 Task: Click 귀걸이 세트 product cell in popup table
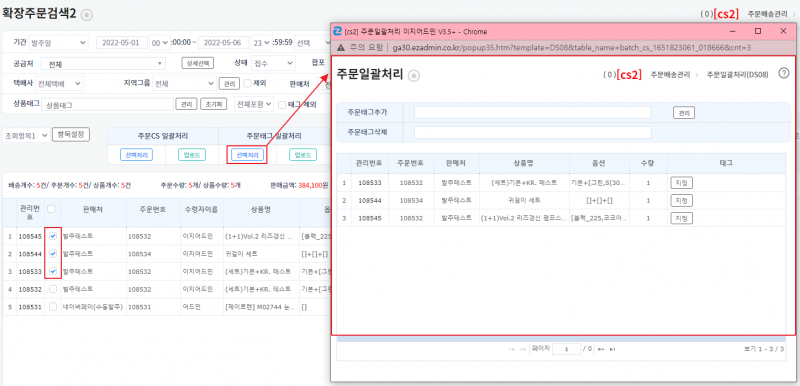[x=524, y=200]
